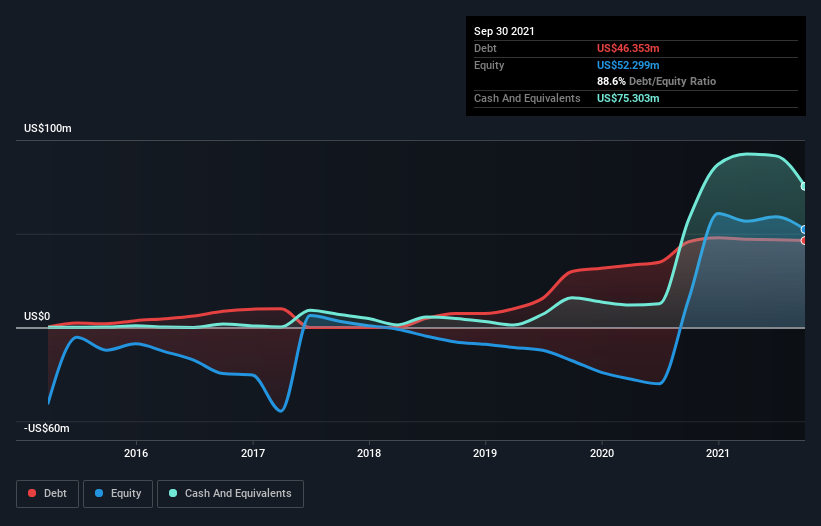
Task: Click the US$46.353m debt value
Action: click(x=628, y=48)
